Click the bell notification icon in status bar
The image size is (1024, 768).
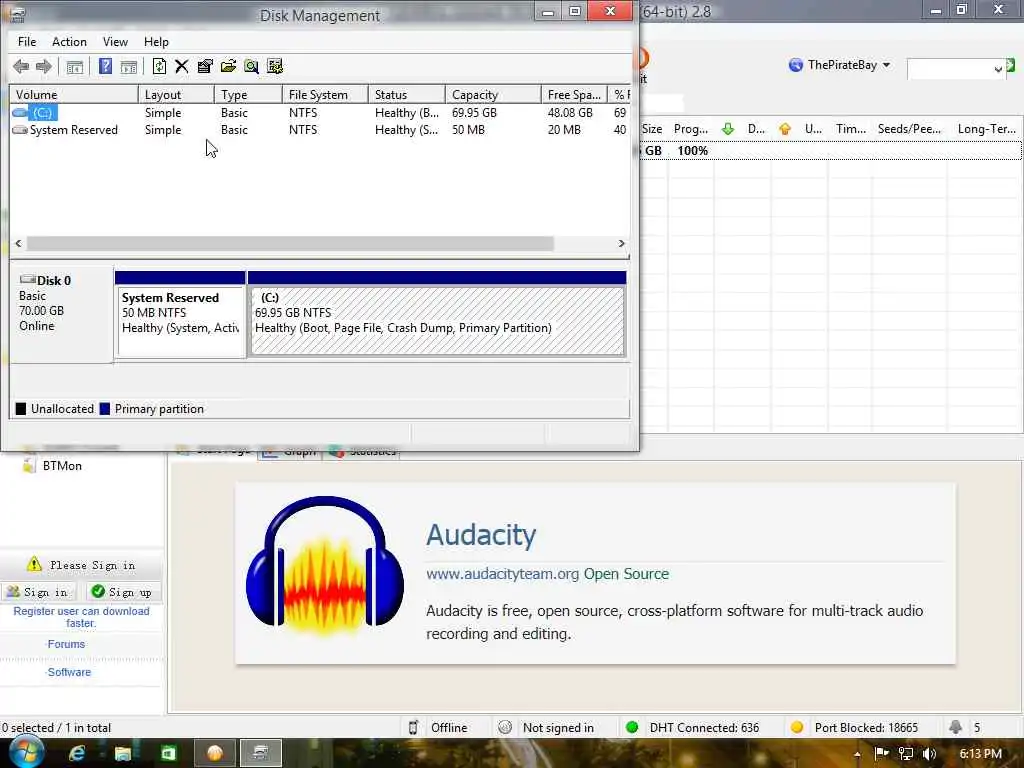click(955, 727)
